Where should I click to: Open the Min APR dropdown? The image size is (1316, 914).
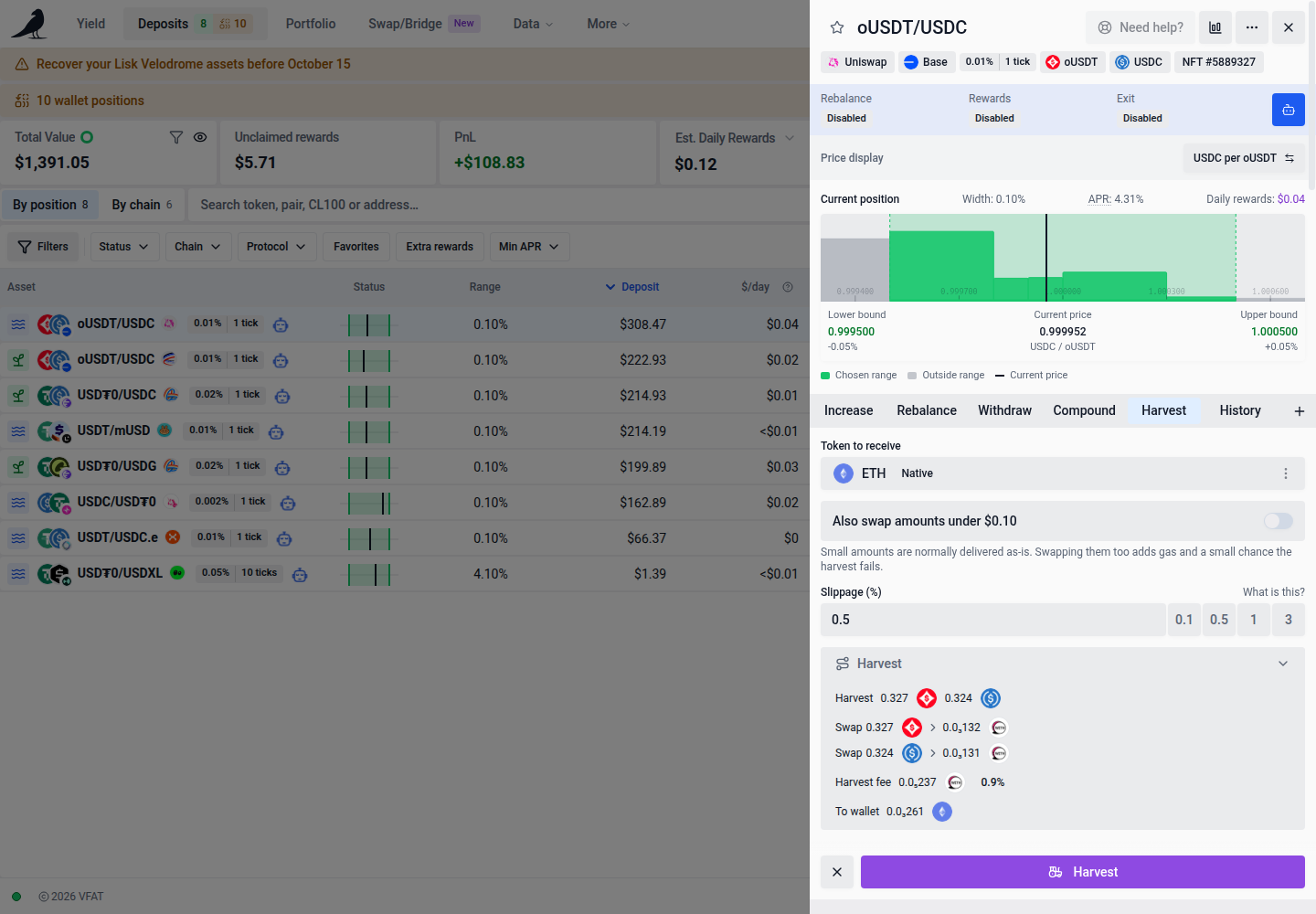(529, 247)
